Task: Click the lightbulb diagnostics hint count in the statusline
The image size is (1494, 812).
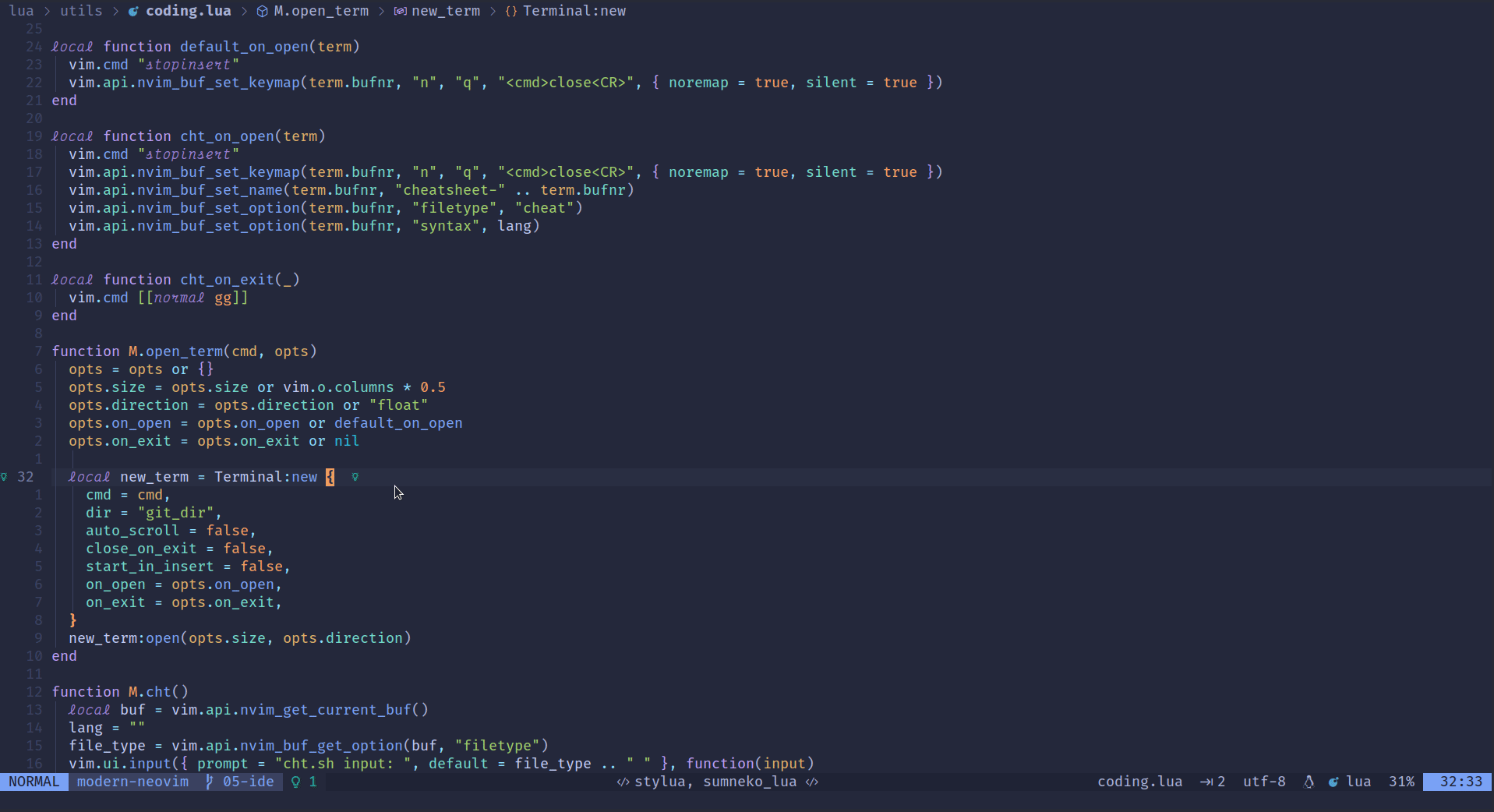Action: [x=304, y=782]
